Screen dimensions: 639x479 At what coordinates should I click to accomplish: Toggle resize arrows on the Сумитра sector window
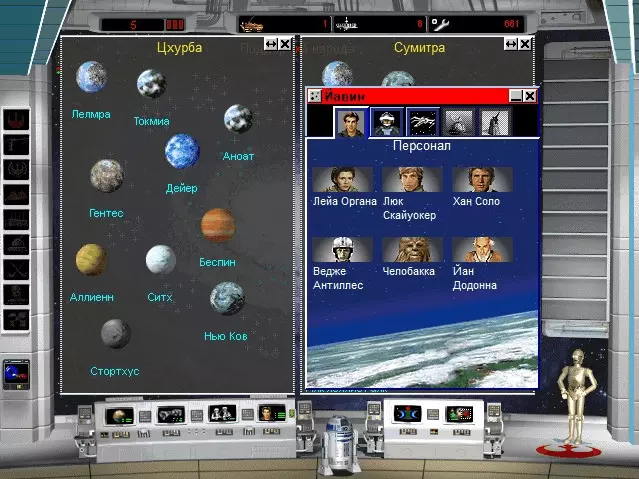point(511,44)
